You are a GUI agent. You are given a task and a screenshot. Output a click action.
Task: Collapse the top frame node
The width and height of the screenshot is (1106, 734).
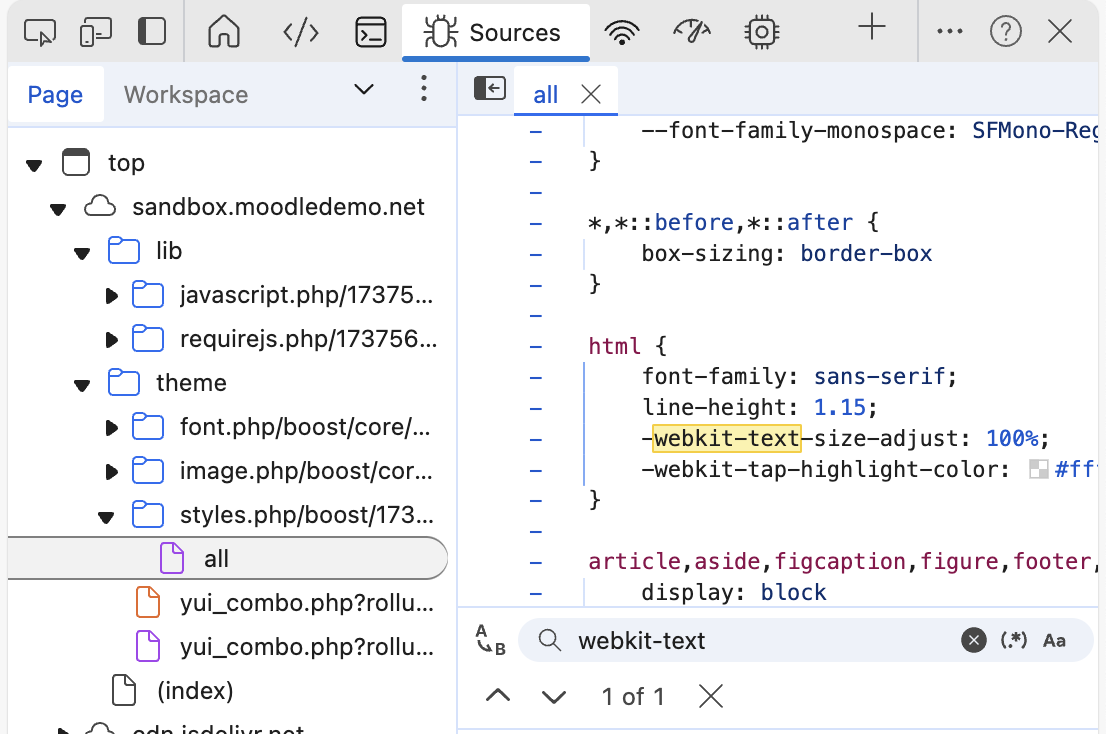pyautogui.click(x=34, y=165)
